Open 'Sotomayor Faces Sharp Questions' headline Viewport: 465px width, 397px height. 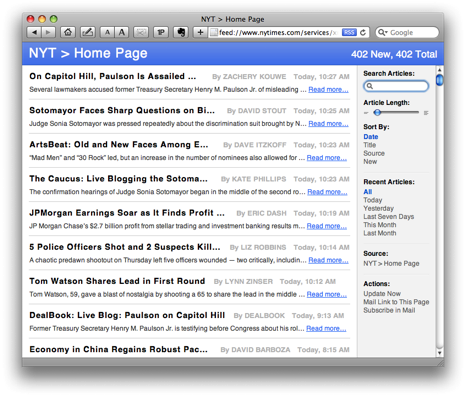[x=122, y=110]
